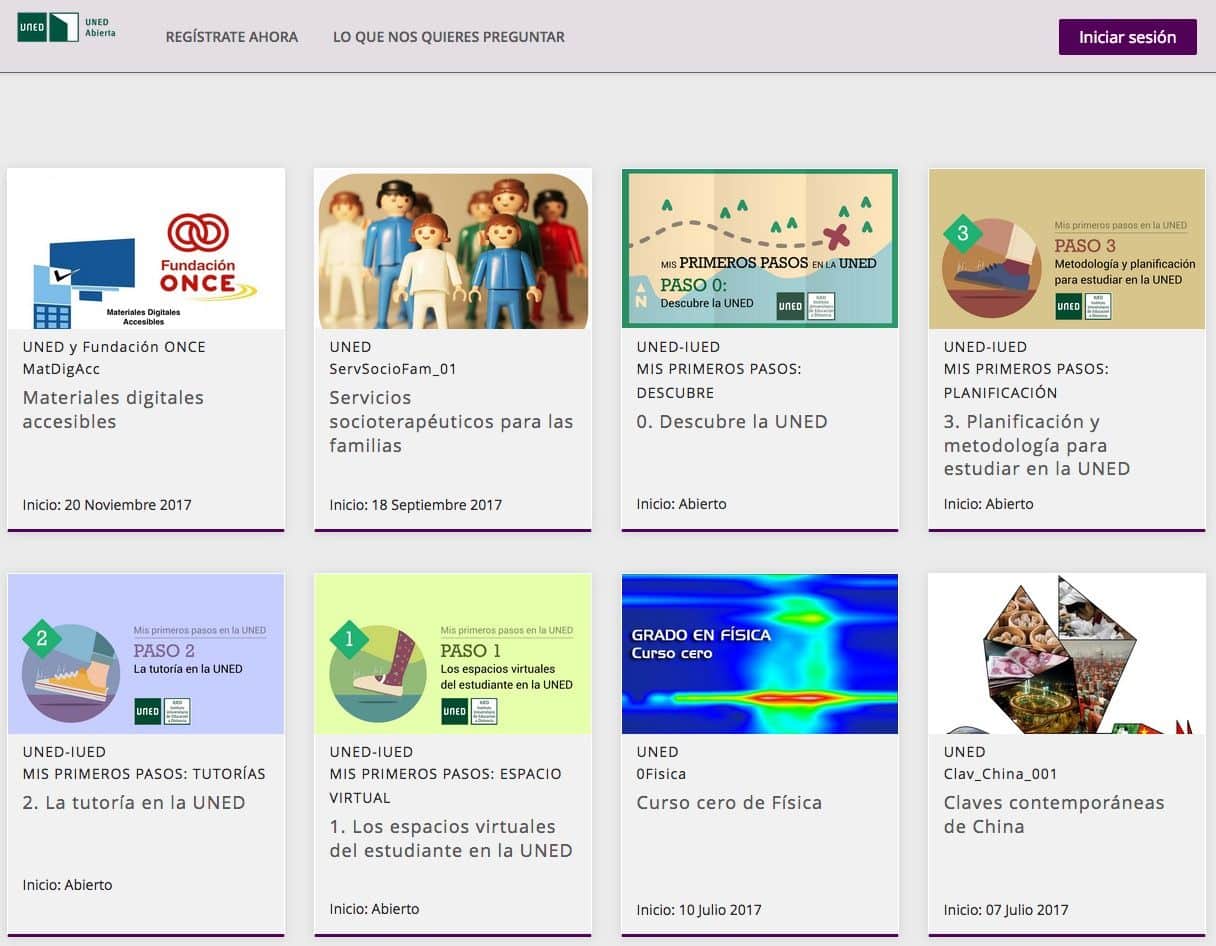Viewport: 1216px width, 946px height.
Task: Open the Materiales digitales accesibles course title
Action: [x=113, y=410]
